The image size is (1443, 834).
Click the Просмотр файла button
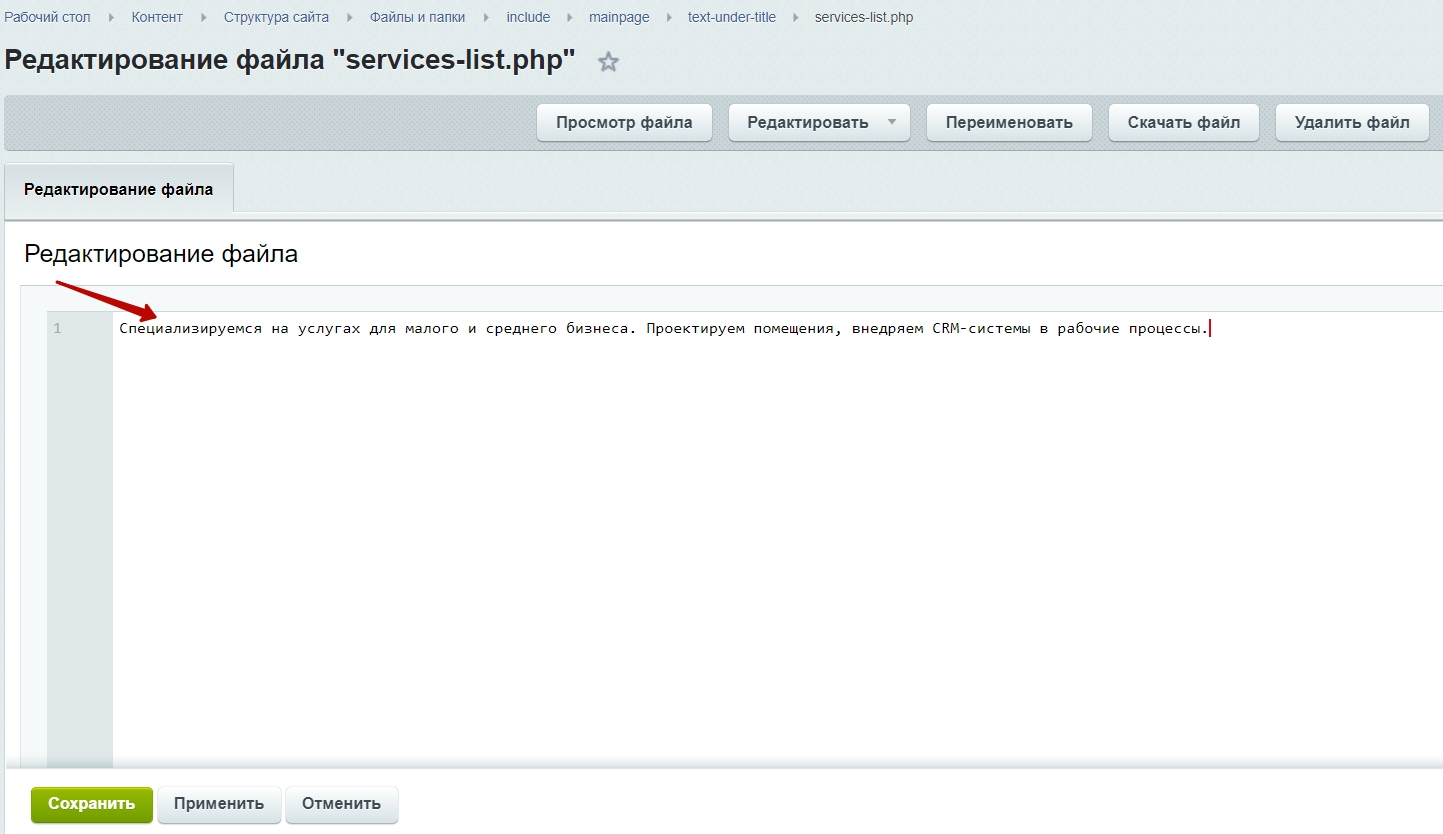pos(624,123)
